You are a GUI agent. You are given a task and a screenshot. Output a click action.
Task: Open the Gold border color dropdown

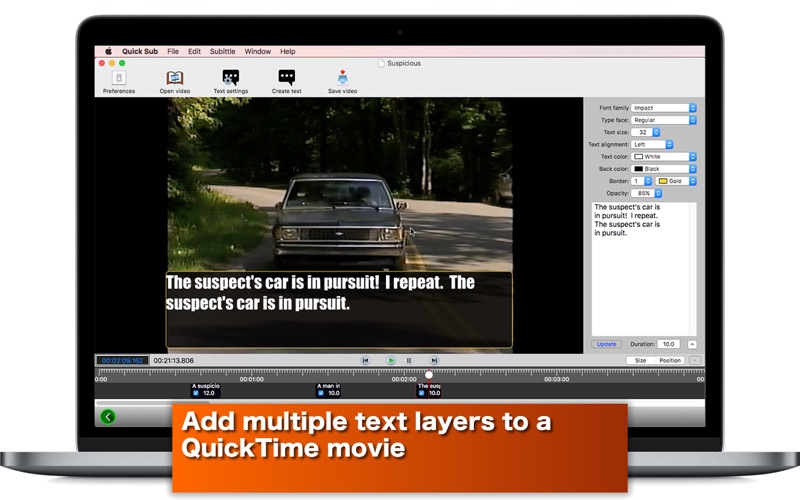point(676,181)
